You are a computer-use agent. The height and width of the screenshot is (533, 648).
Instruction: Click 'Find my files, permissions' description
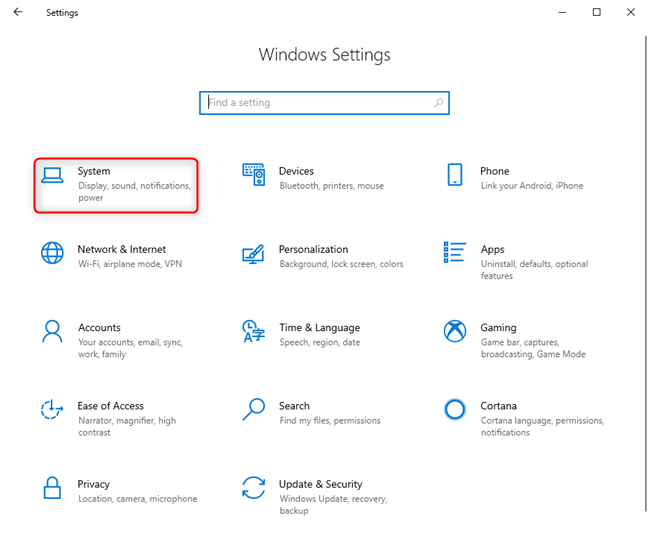click(330, 421)
